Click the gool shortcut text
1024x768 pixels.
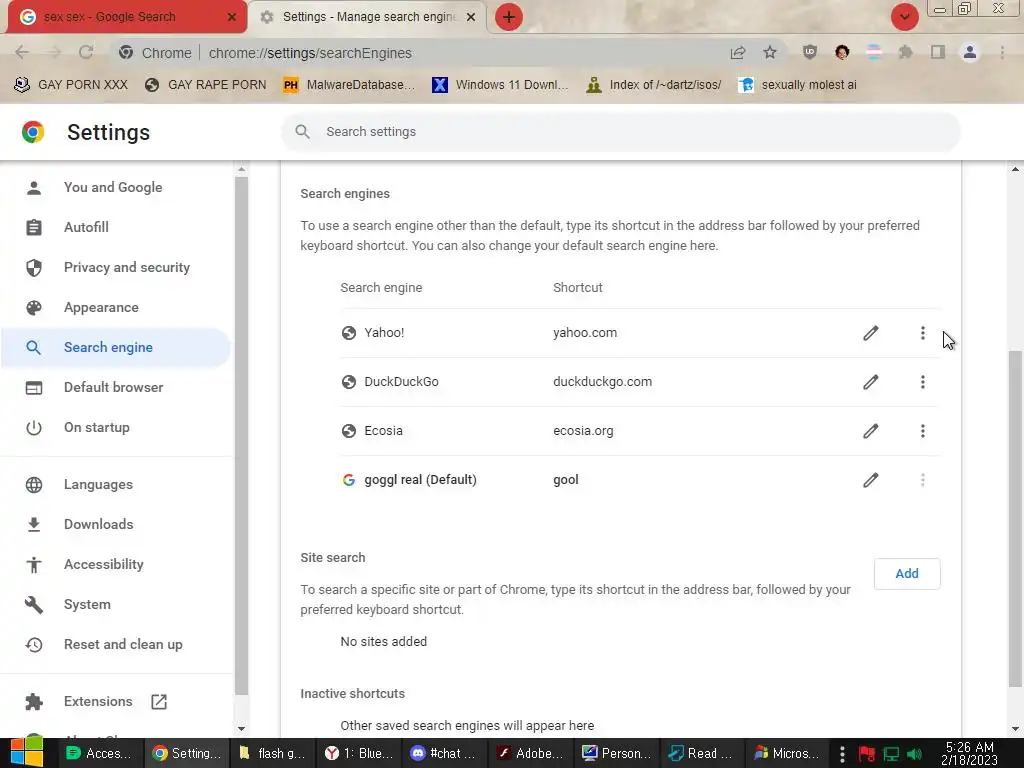click(x=566, y=480)
